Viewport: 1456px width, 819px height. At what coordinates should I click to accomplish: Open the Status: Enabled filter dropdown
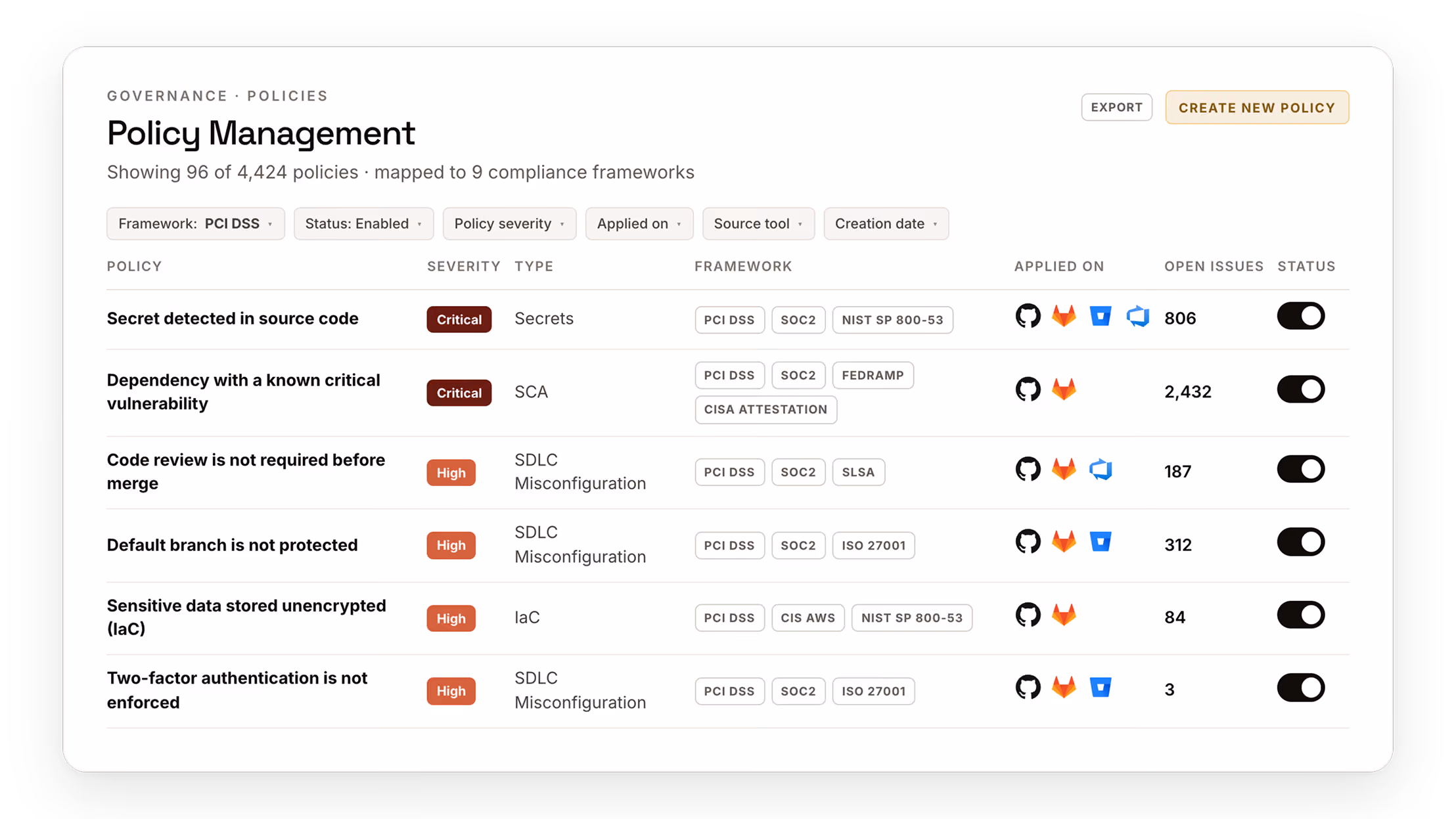click(x=363, y=224)
